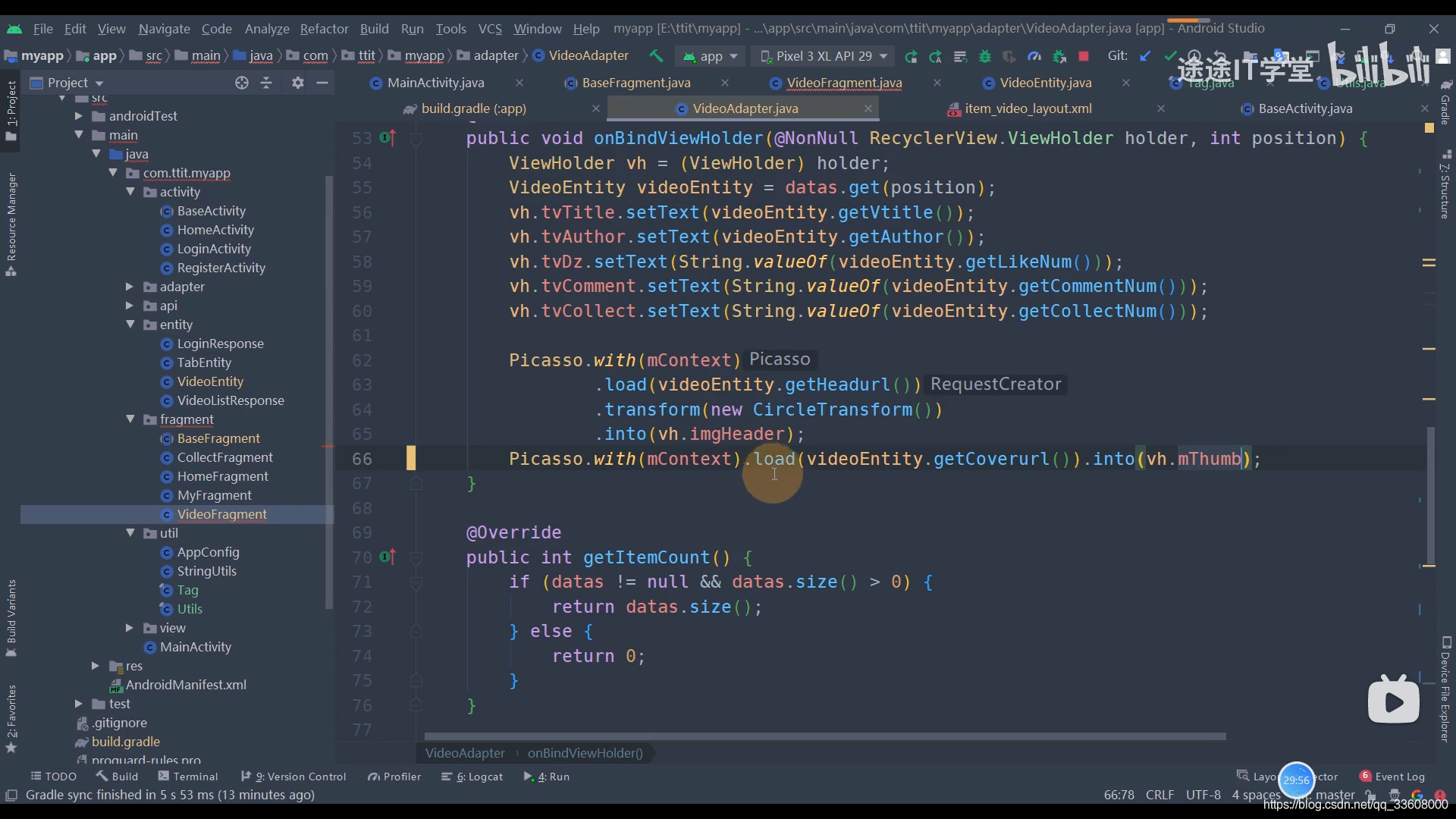This screenshot has height=819, width=1456.
Task: Switch to item_video_layout.xml tab
Action: click(1028, 108)
